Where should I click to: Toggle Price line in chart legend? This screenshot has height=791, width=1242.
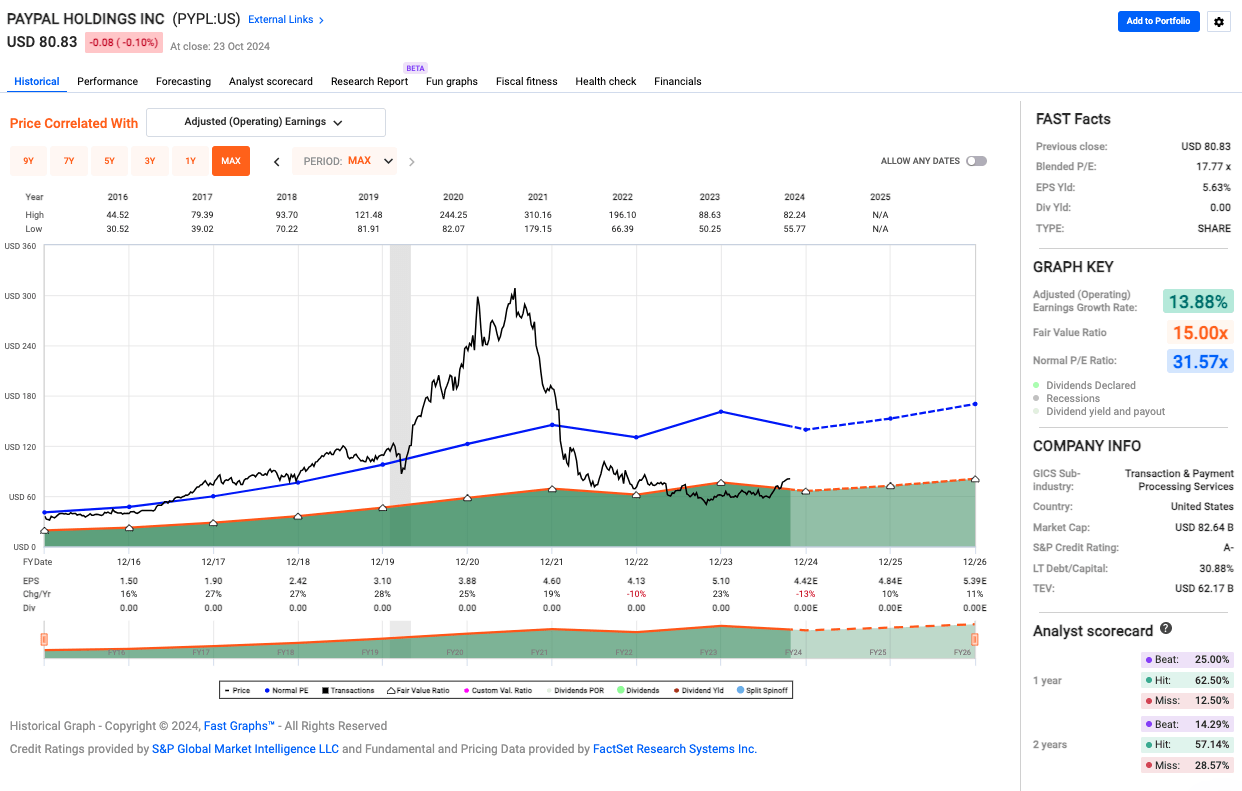(238, 690)
